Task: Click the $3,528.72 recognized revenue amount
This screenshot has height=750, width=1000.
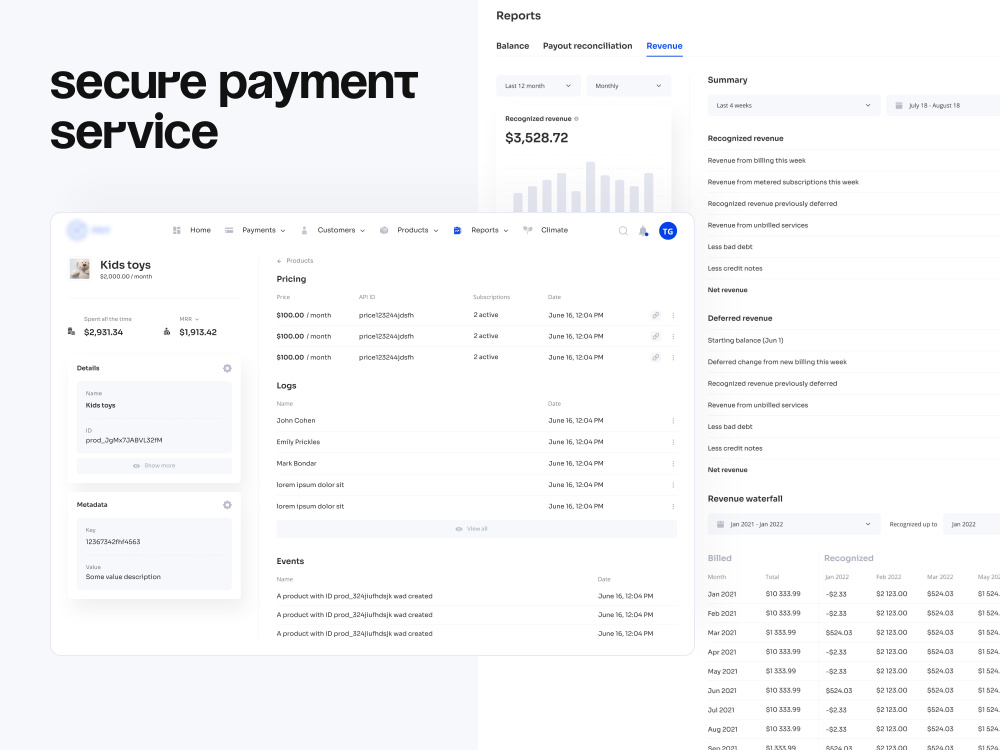Action: (536, 138)
